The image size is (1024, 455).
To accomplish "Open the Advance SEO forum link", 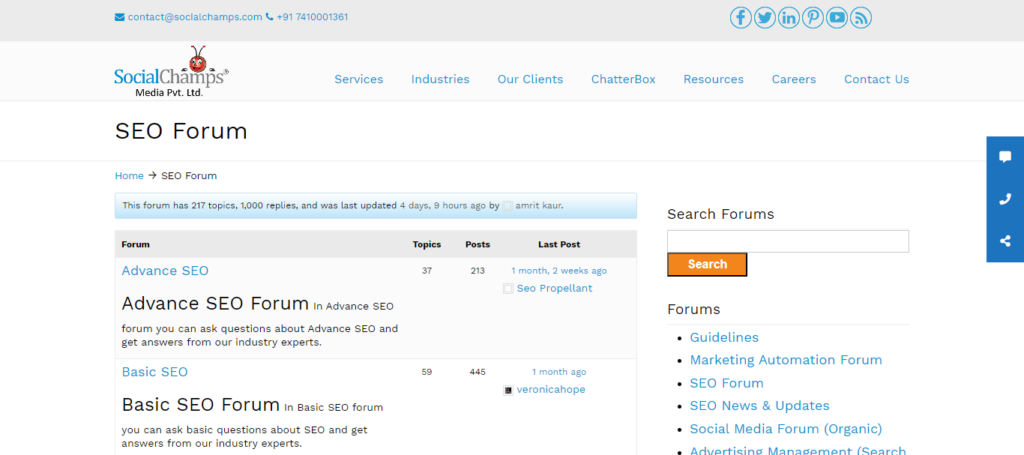I will [165, 271].
